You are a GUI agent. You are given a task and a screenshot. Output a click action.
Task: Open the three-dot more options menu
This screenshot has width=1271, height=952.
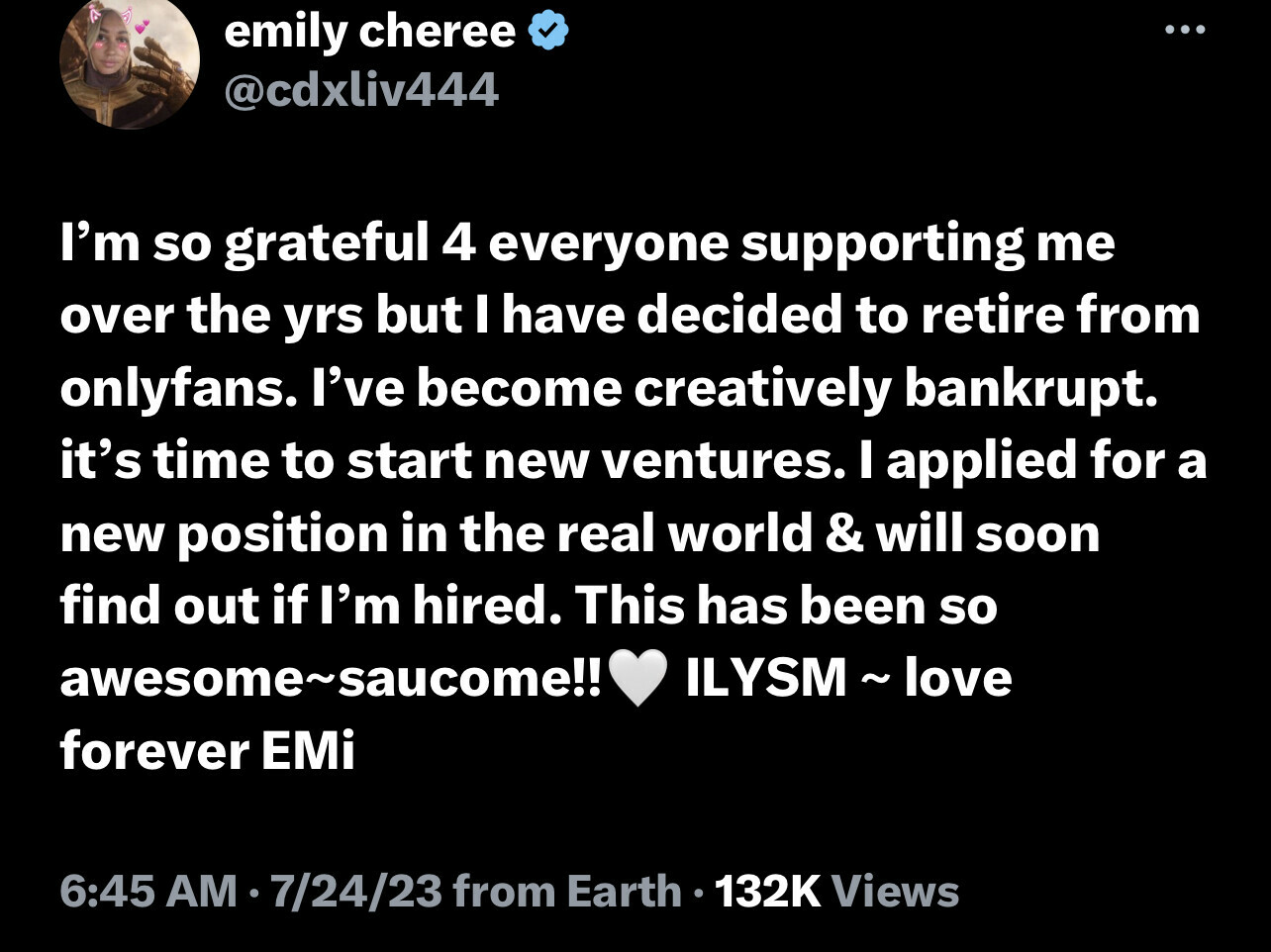(1185, 30)
